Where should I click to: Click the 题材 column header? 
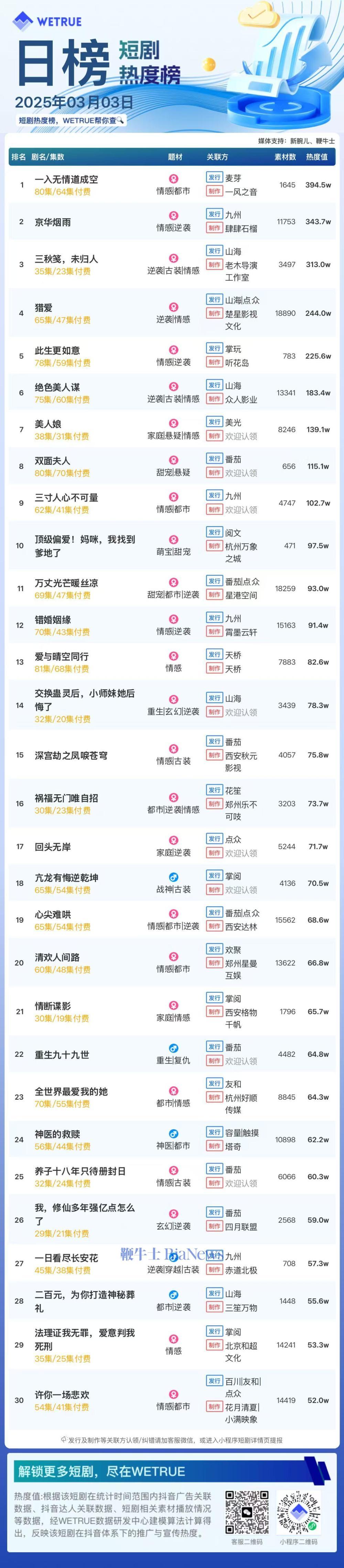[x=175, y=157]
